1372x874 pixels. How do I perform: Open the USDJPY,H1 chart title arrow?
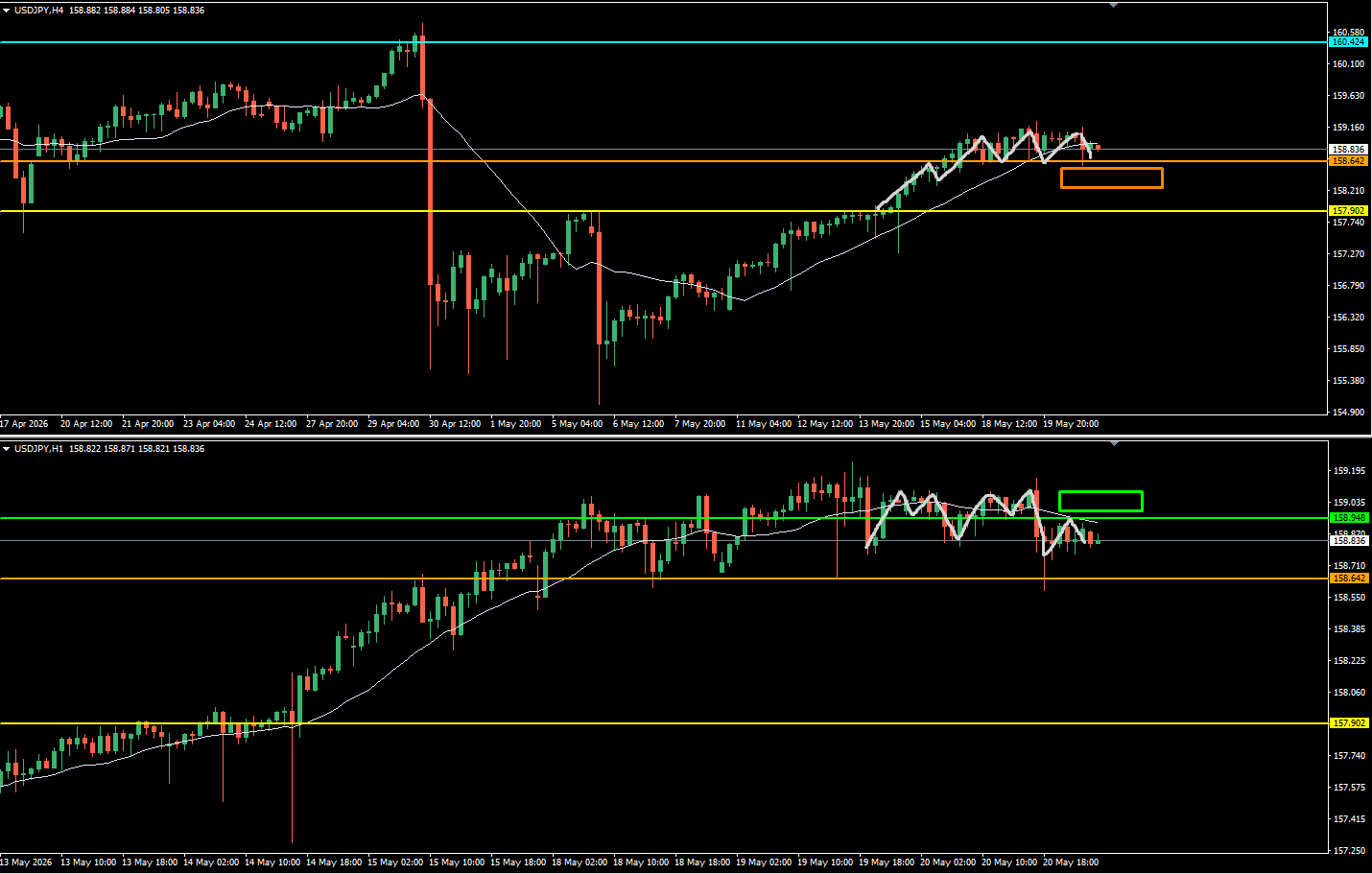point(7,449)
